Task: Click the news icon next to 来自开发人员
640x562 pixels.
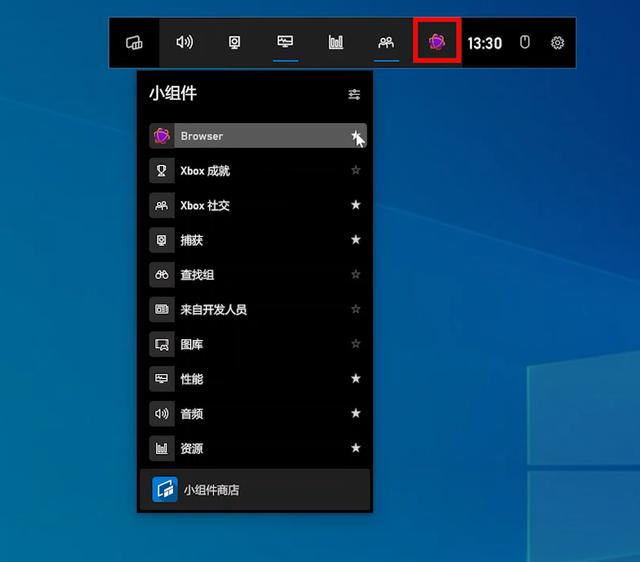Action: (x=162, y=309)
